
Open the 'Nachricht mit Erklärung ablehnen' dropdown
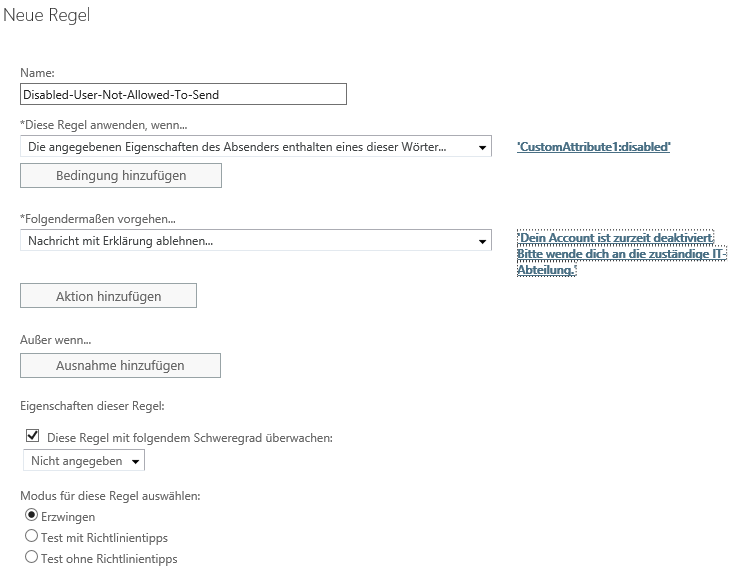tap(255, 240)
